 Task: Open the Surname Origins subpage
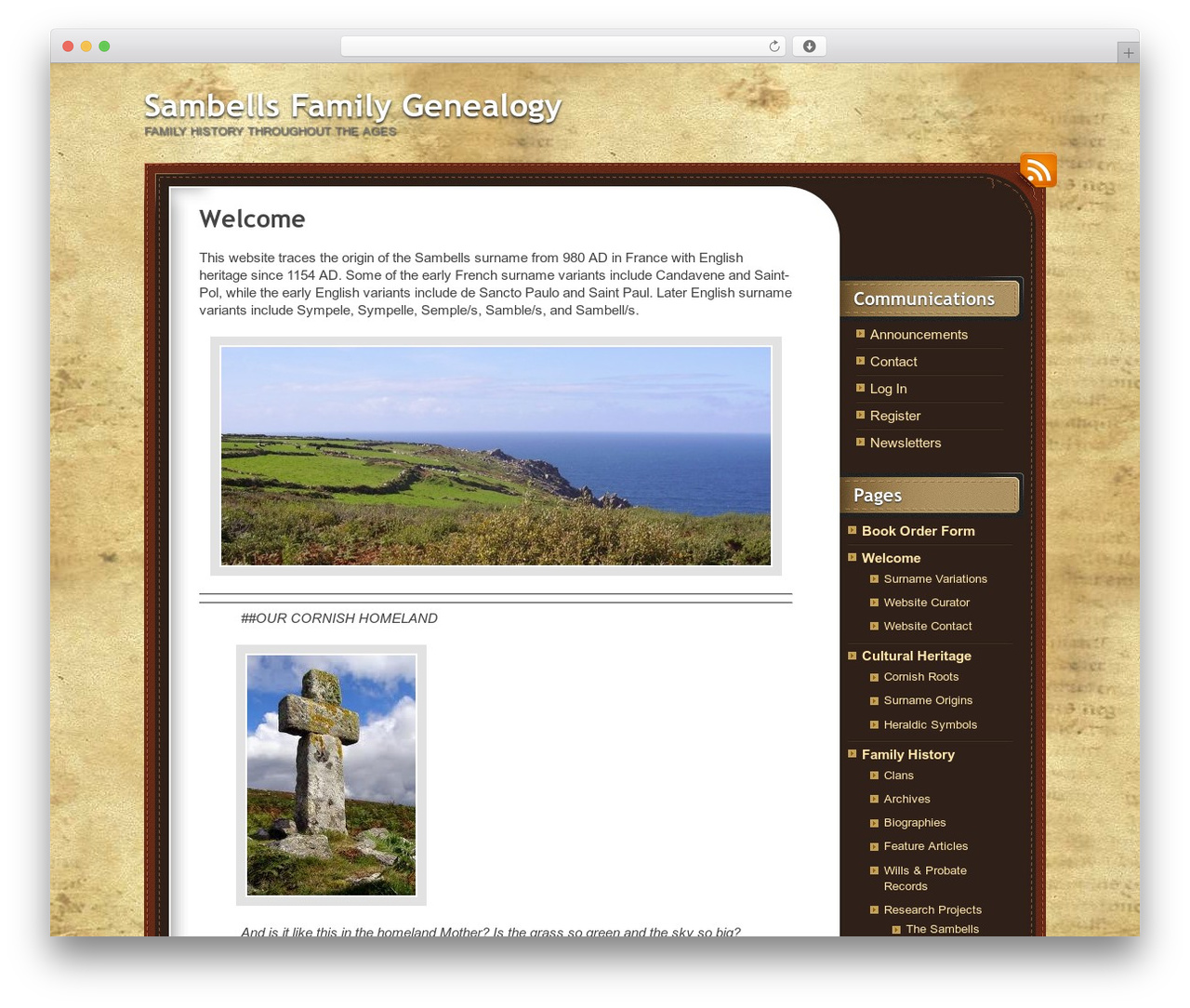(928, 700)
